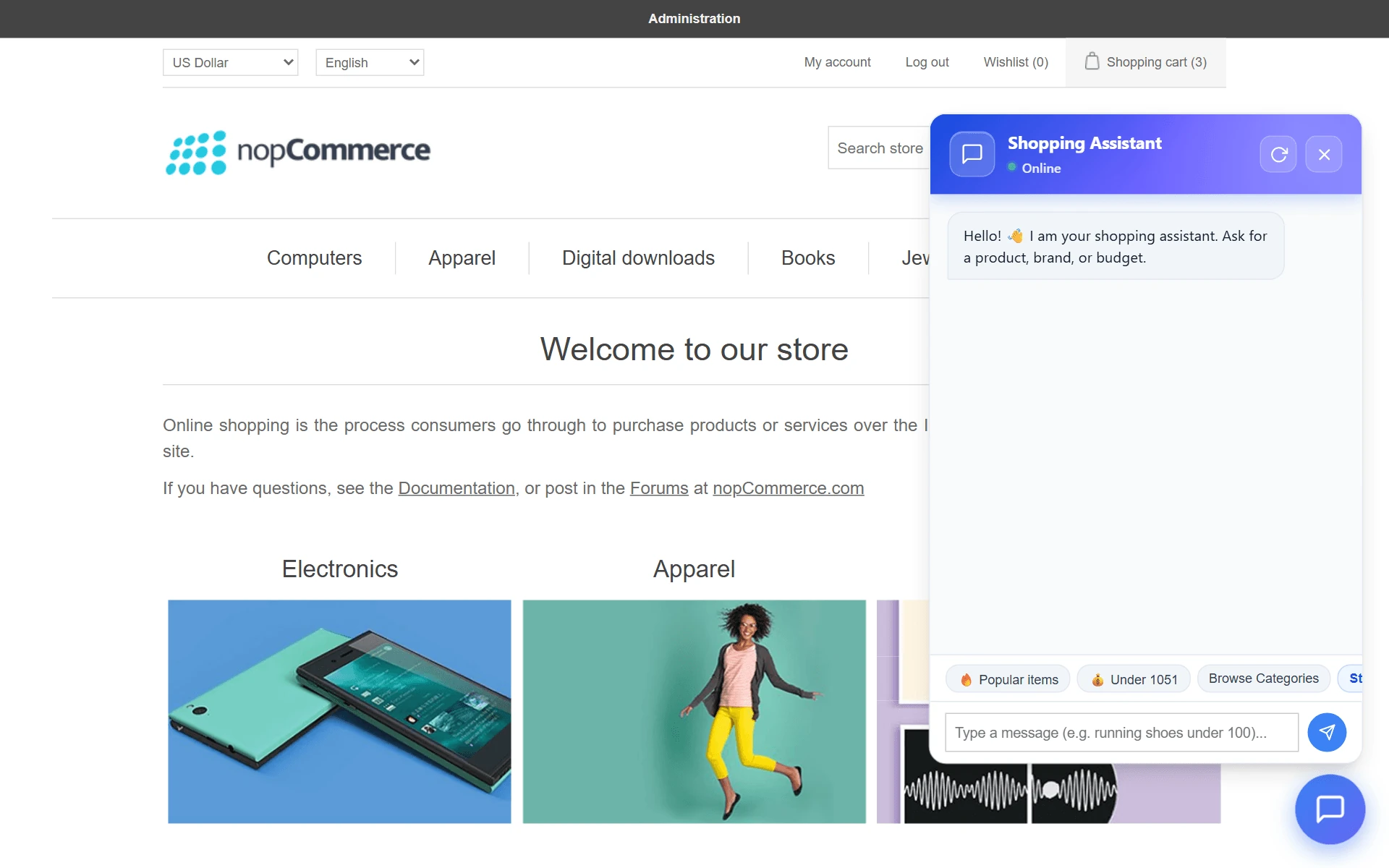
Task: Click the Browse Categories chip
Action: (x=1263, y=678)
